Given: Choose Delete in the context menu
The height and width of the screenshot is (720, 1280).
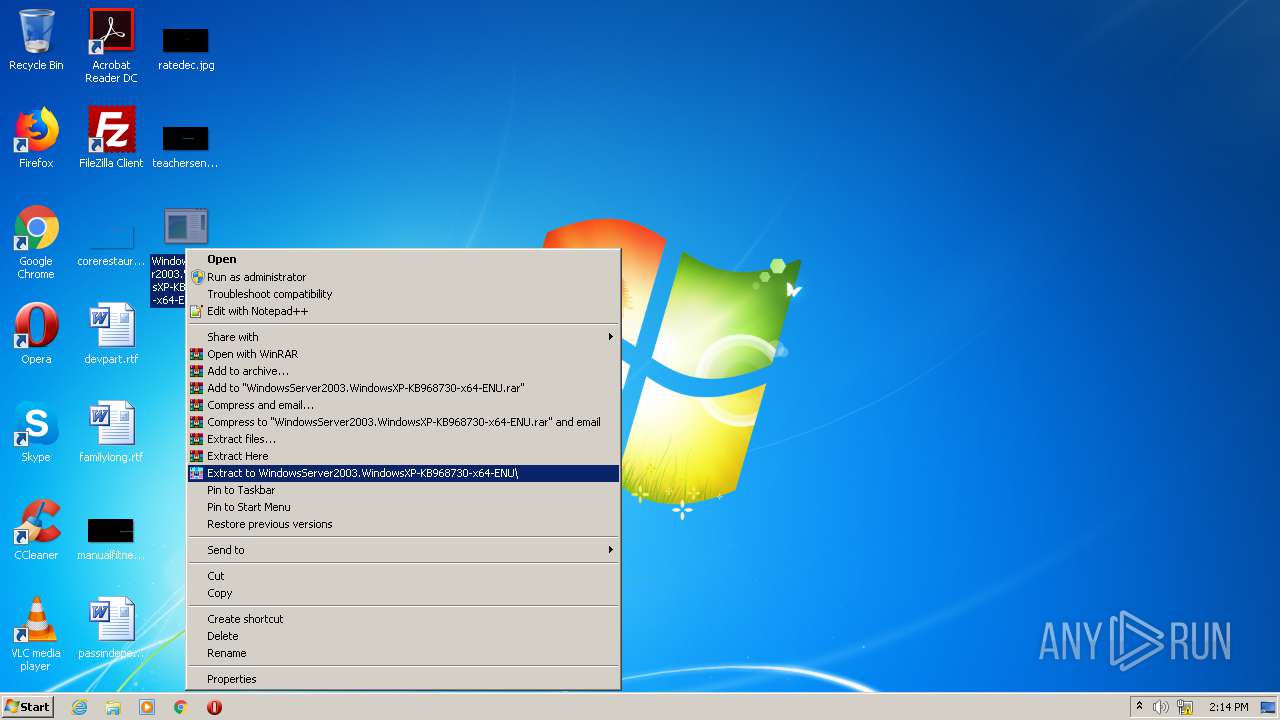Looking at the screenshot, I should (404, 636).
